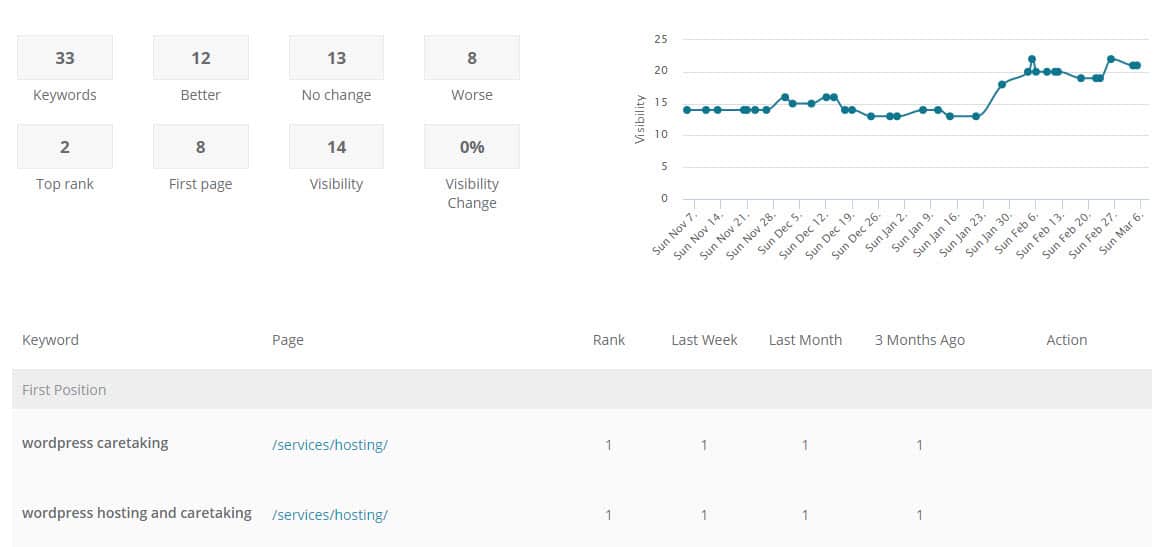Select the 12 Better stat box
This screenshot has height=547, width=1160.
click(x=200, y=58)
